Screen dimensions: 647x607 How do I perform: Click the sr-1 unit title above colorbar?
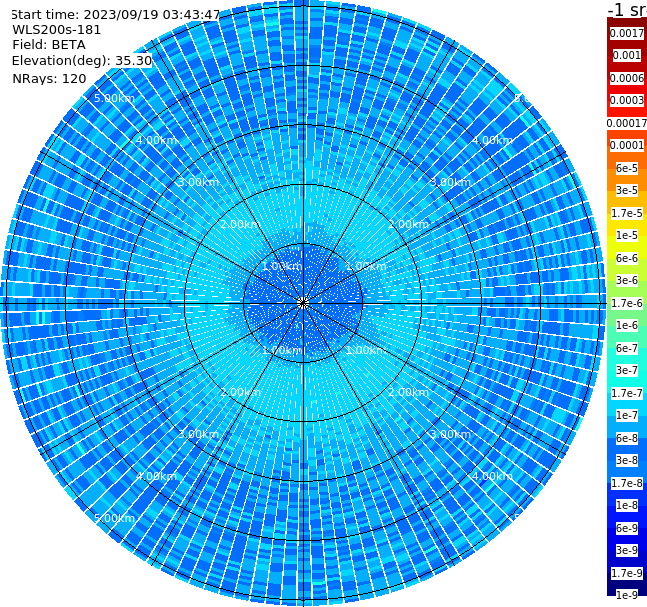point(627,9)
